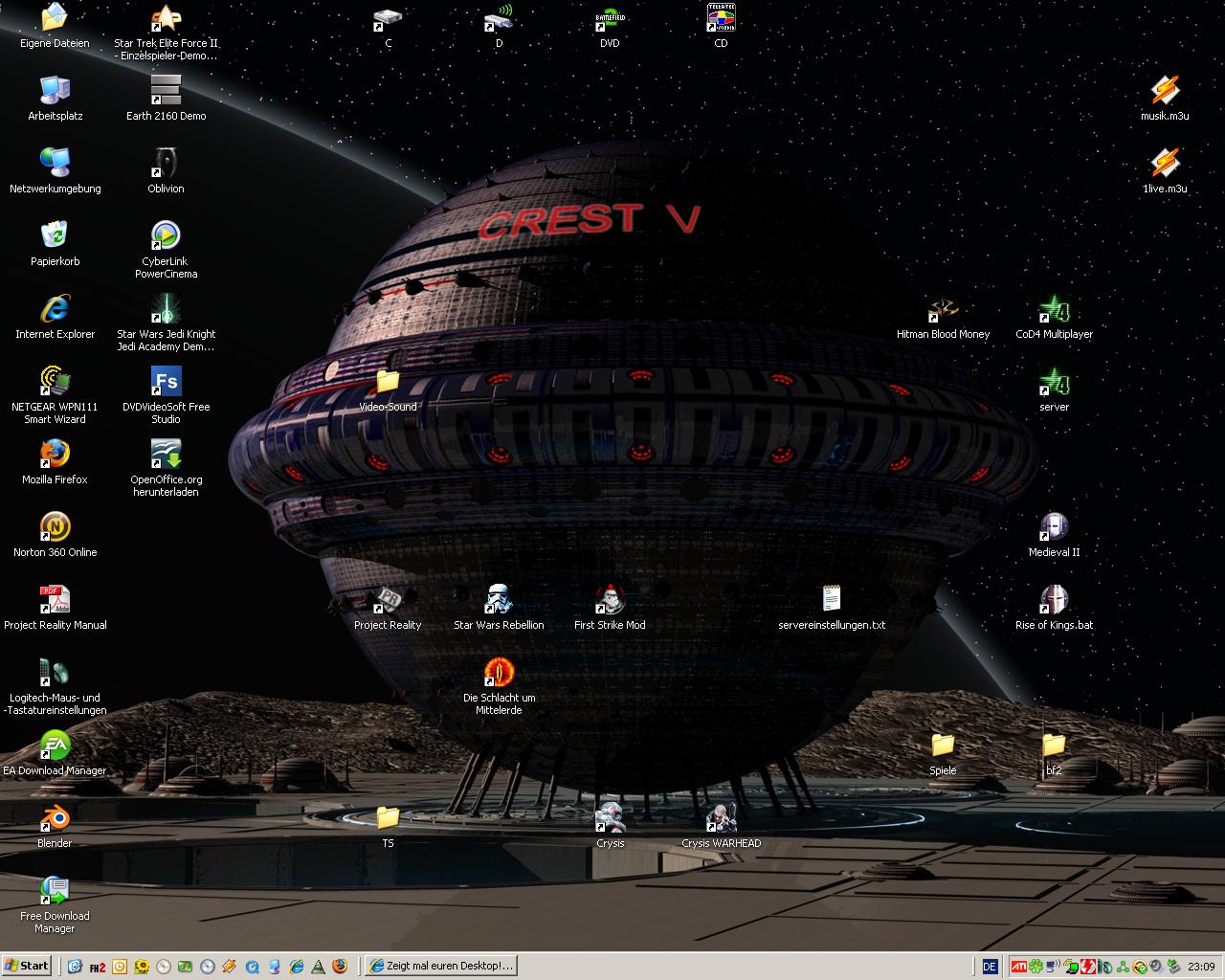Open the CoD4 Multiplayer shortcut

point(1054,310)
